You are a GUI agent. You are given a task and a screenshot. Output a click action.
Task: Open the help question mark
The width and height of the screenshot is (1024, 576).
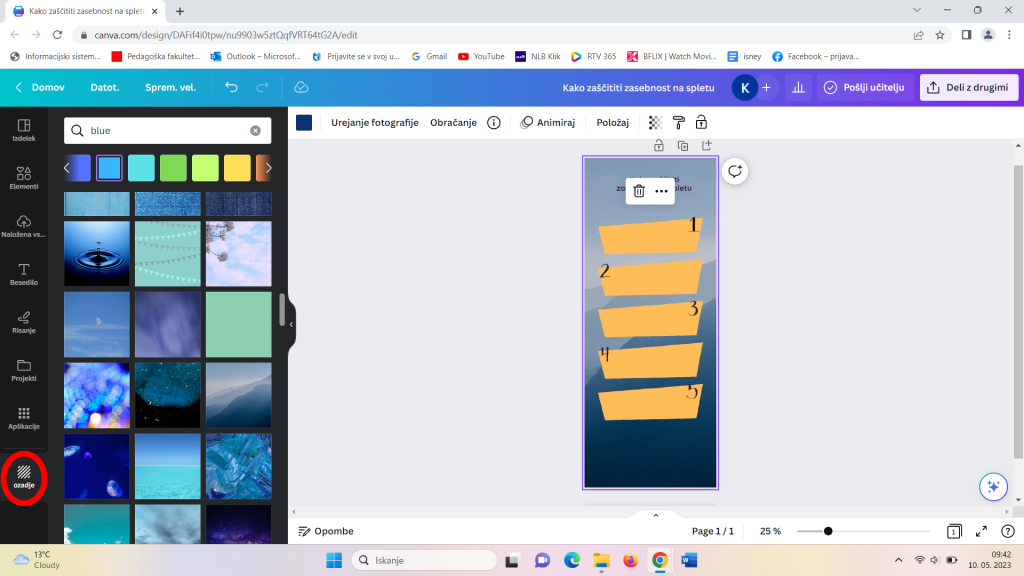tap(1008, 531)
